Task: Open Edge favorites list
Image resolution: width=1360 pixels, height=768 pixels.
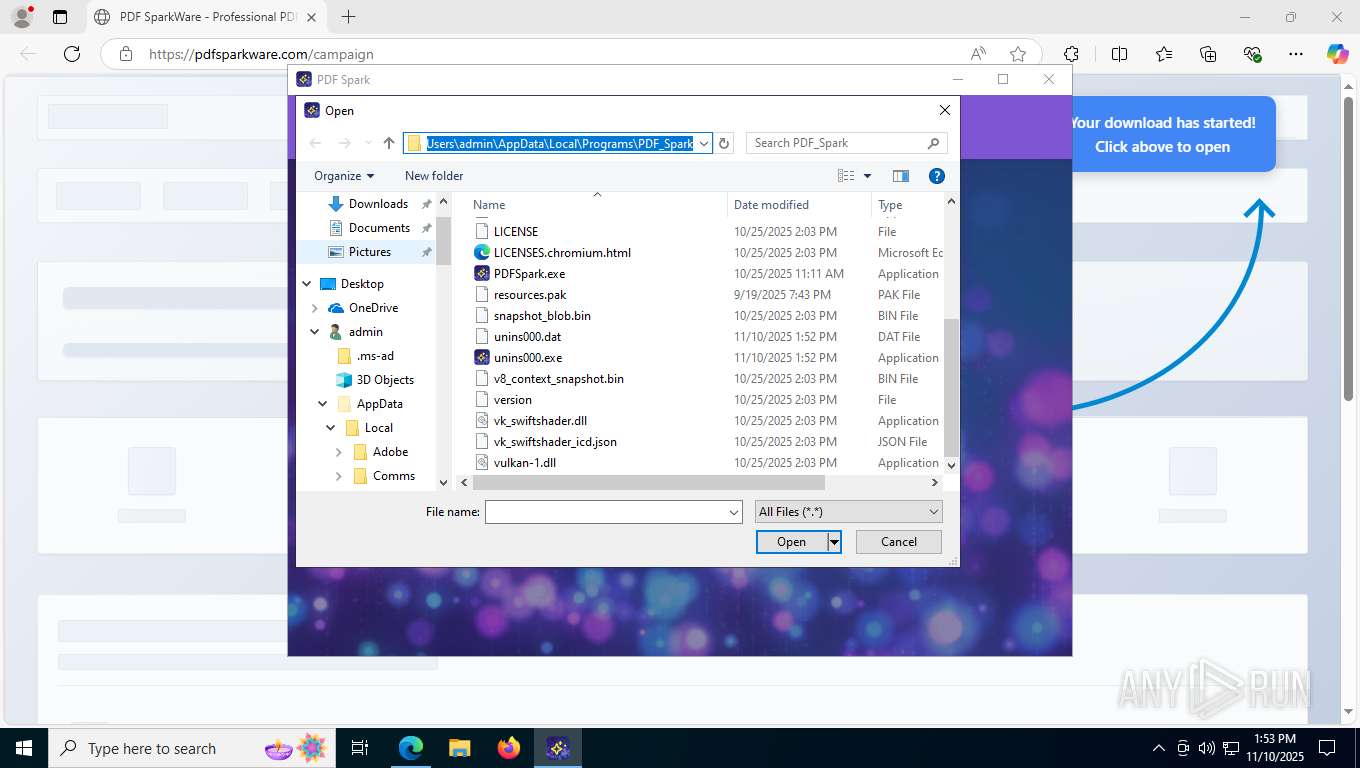Action: pyautogui.click(x=1164, y=54)
